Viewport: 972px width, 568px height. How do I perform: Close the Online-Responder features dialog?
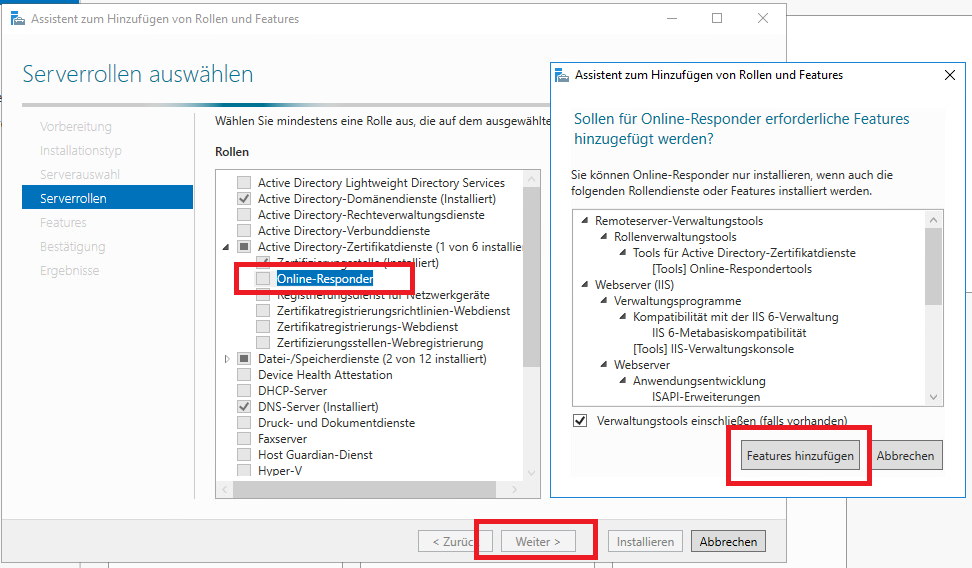click(949, 75)
